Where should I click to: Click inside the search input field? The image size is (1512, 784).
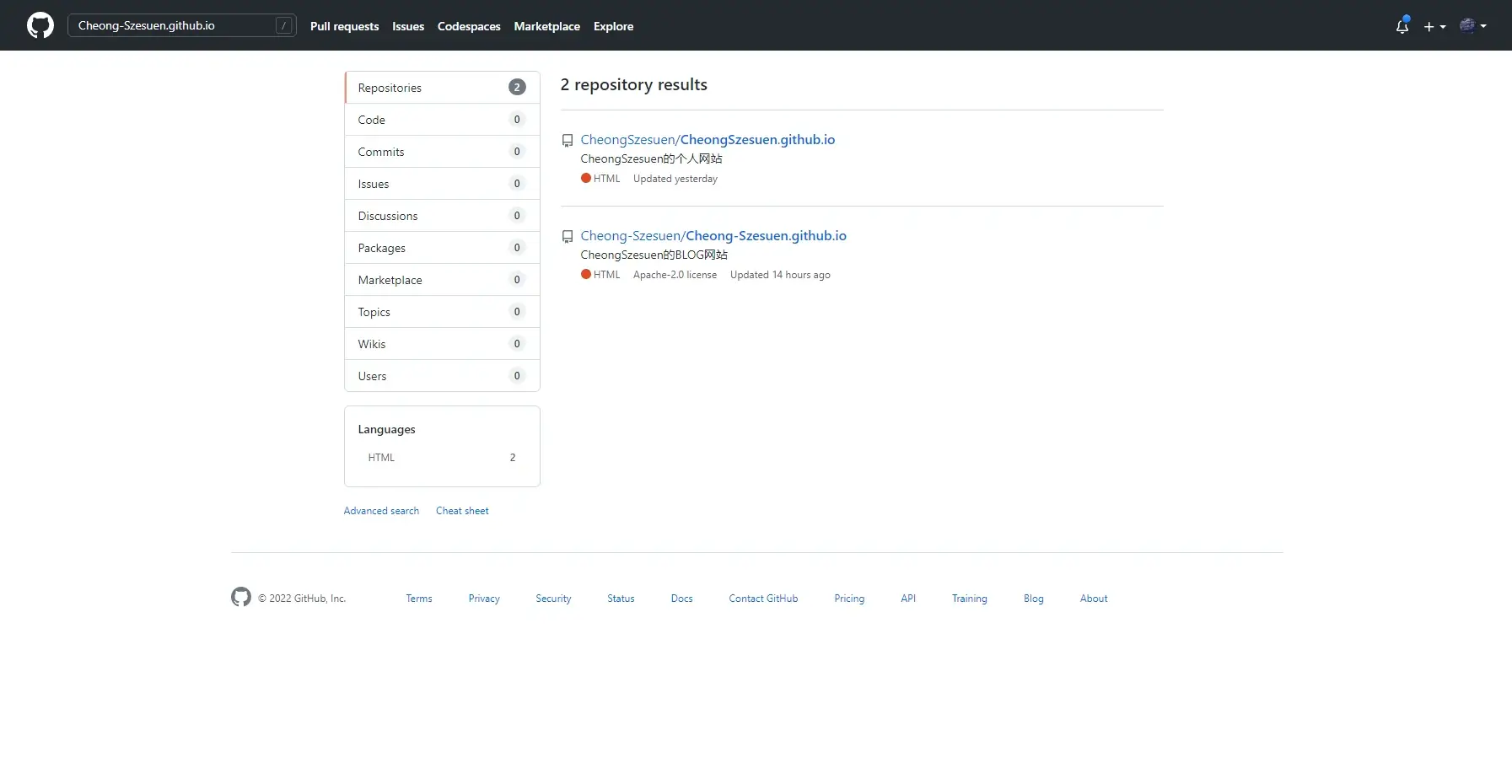click(169, 25)
